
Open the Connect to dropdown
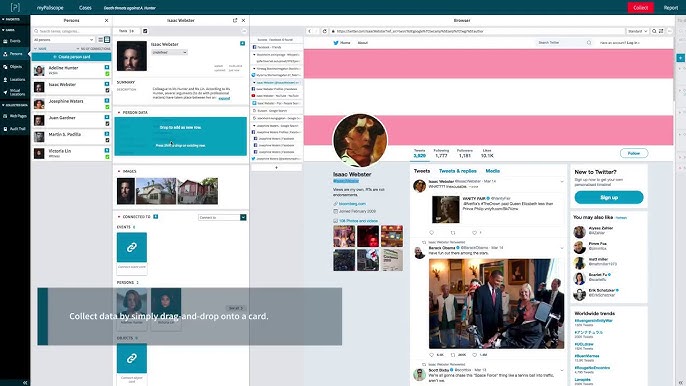pyautogui.click(x=222, y=217)
